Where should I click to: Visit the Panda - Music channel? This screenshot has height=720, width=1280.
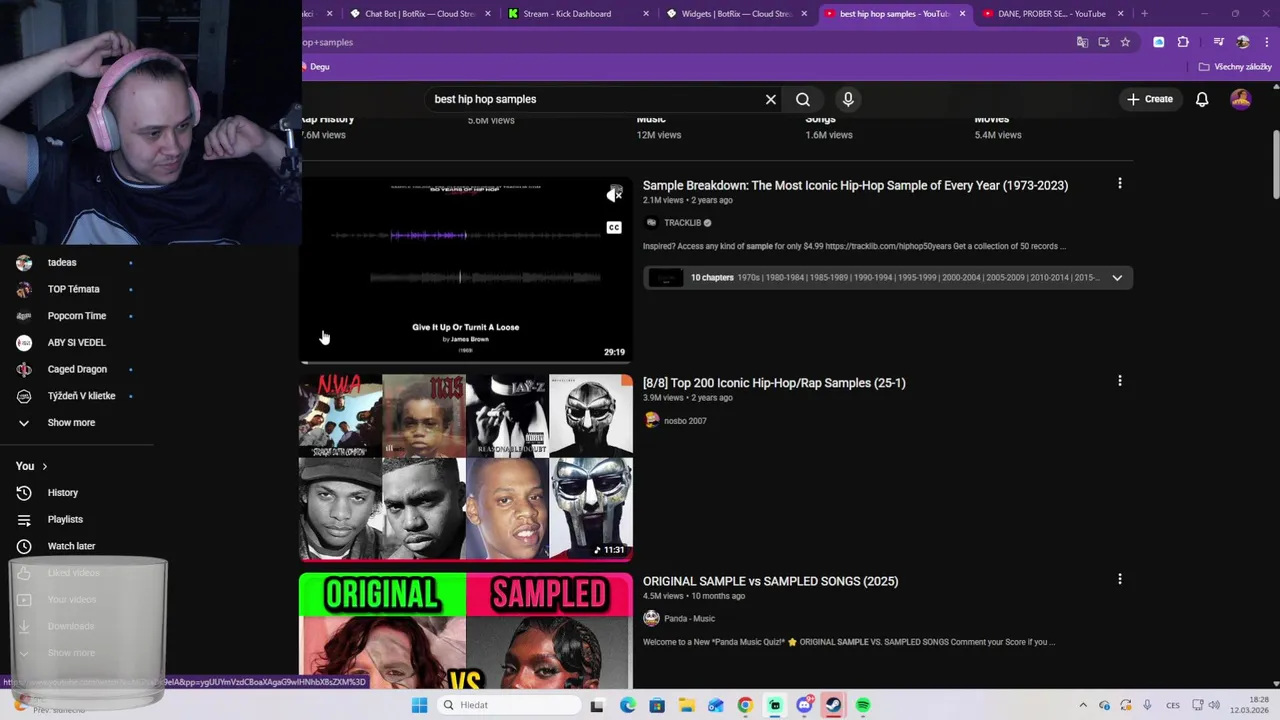[x=689, y=618]
